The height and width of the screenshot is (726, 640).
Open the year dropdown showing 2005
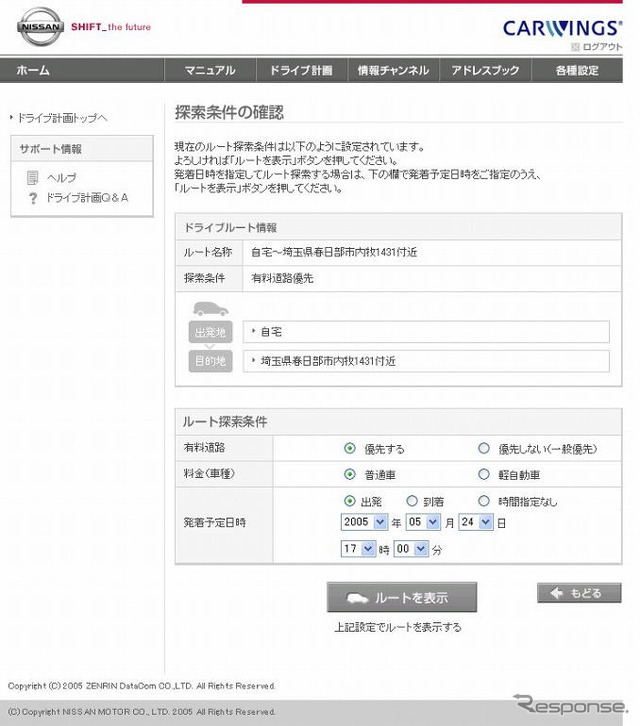(x=364, y=522)
